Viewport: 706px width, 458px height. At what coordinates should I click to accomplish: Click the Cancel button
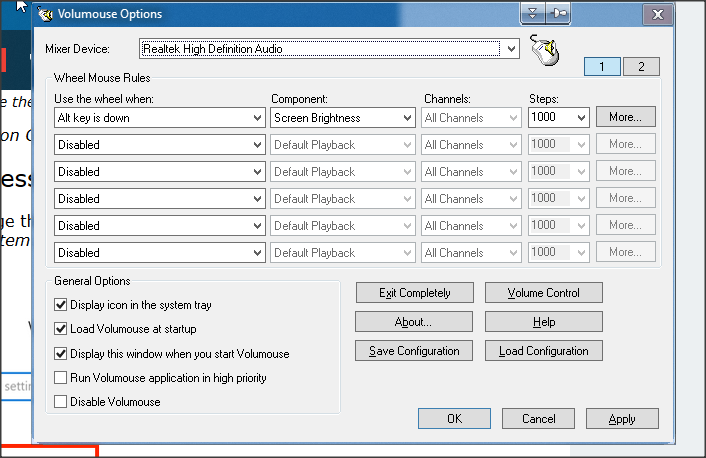pyautogui.click(x=538, y=418)
